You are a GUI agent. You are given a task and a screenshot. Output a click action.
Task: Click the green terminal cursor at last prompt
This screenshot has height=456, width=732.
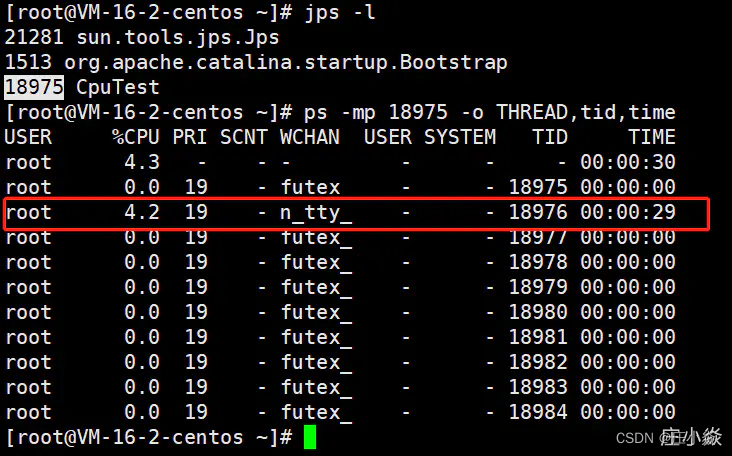[x=310, y=437]
